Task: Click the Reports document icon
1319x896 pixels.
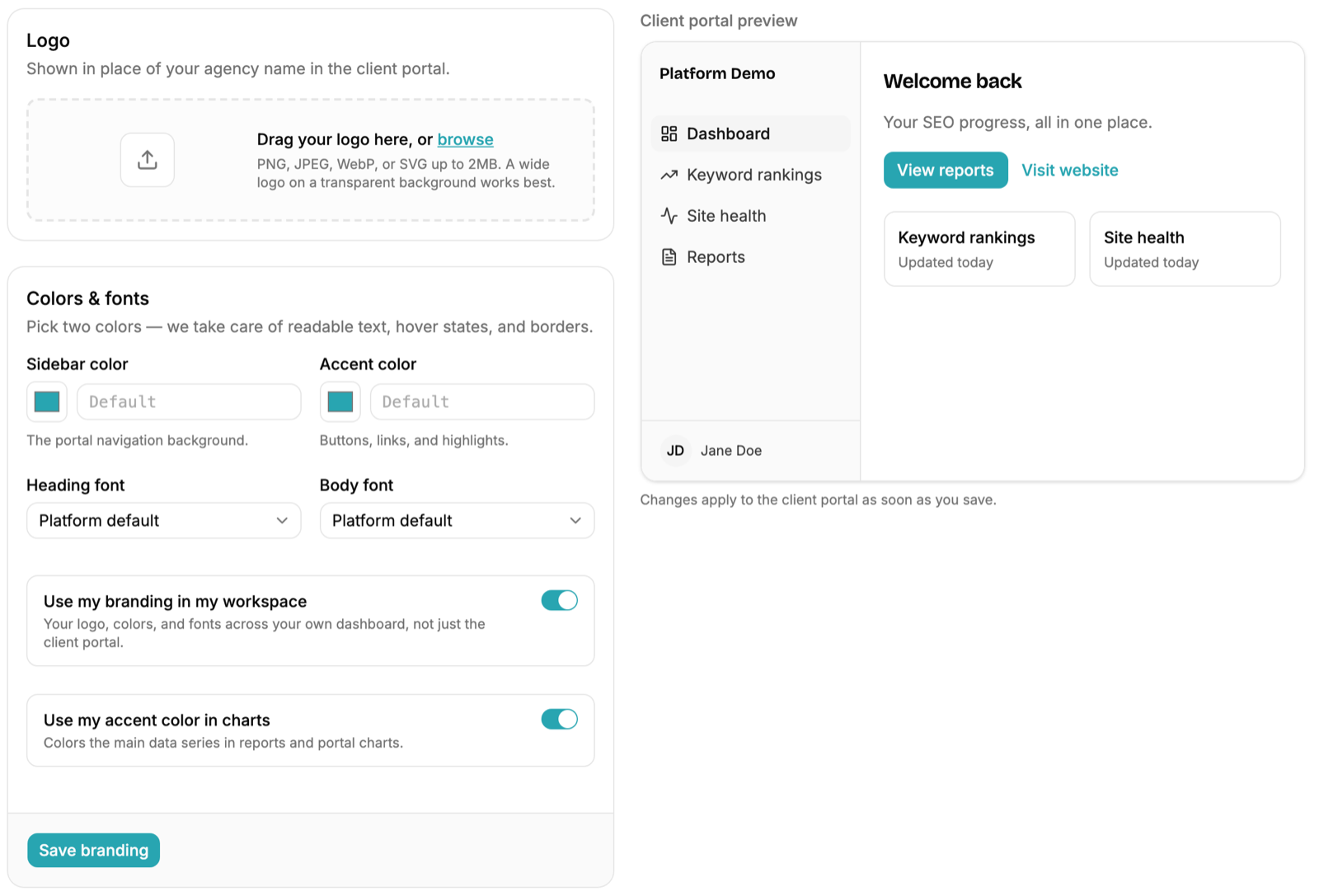Action: coord(669,257)
